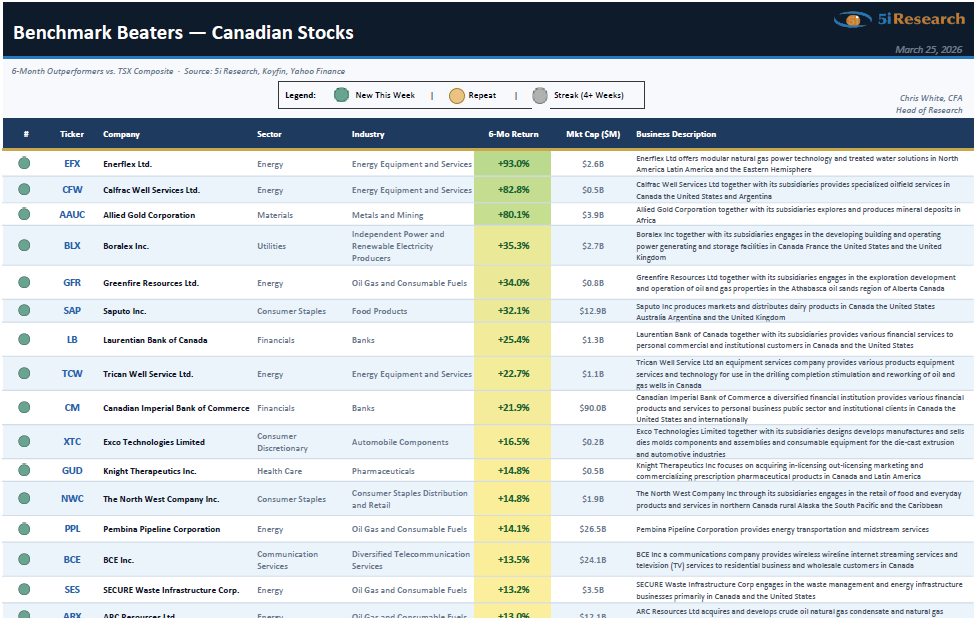Click the green +93.0% return cell
This screenshot has width=980, height=618.
(x=512, y=163)
